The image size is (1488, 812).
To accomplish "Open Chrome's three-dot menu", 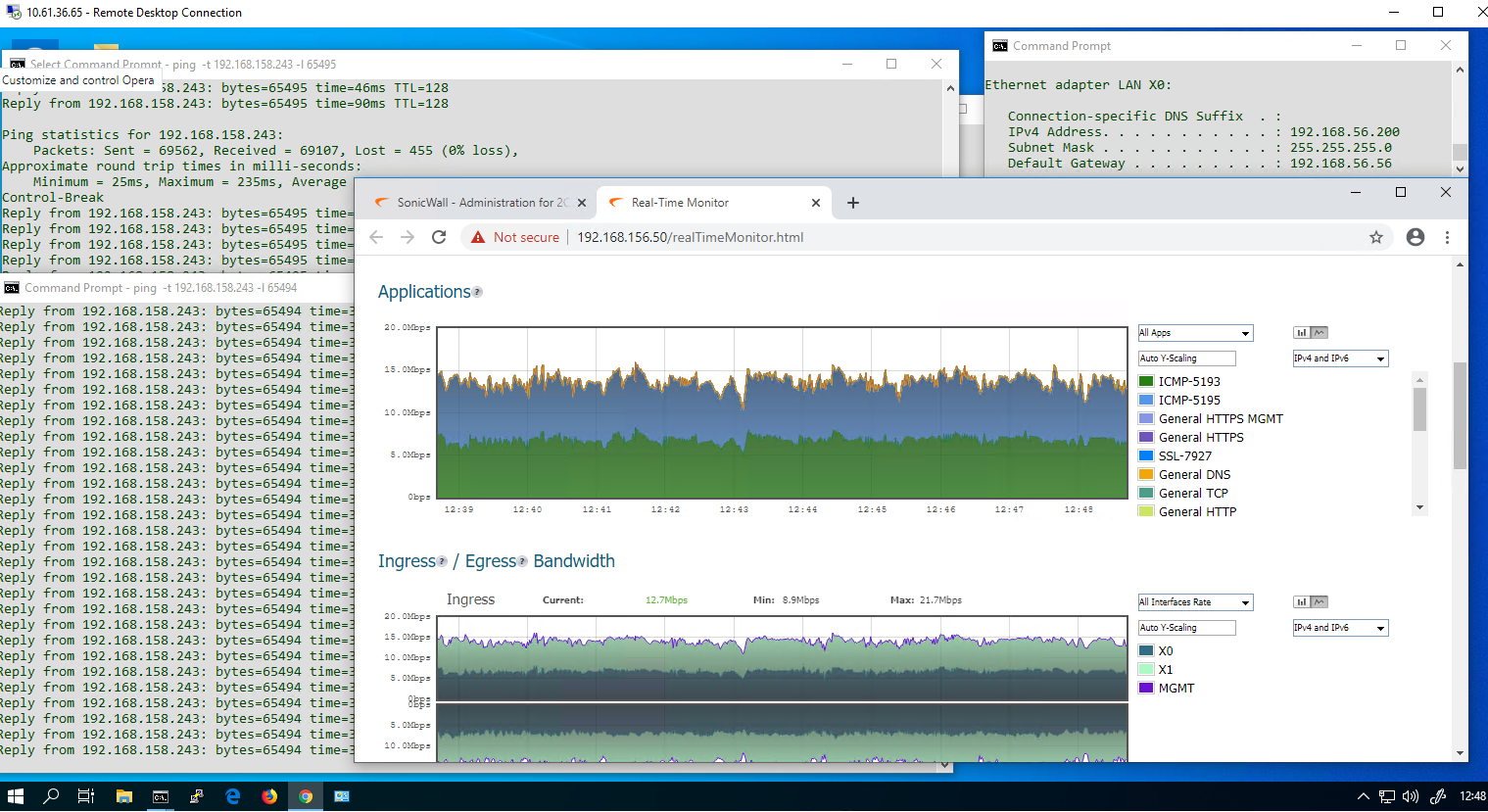I will [1447, 237].
